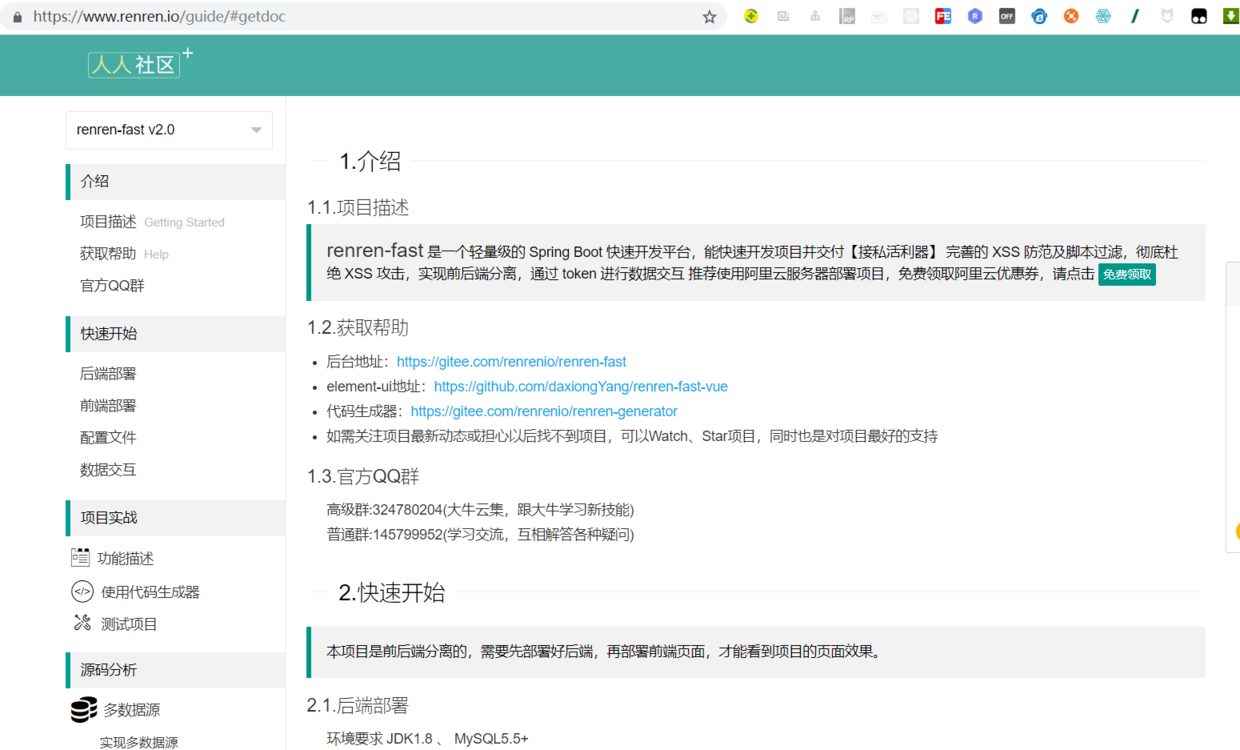Click the code-brackets icon for 使用代码生成器
The width and height of the screenshot is (1240, 750).
click(x=82, y=591)
